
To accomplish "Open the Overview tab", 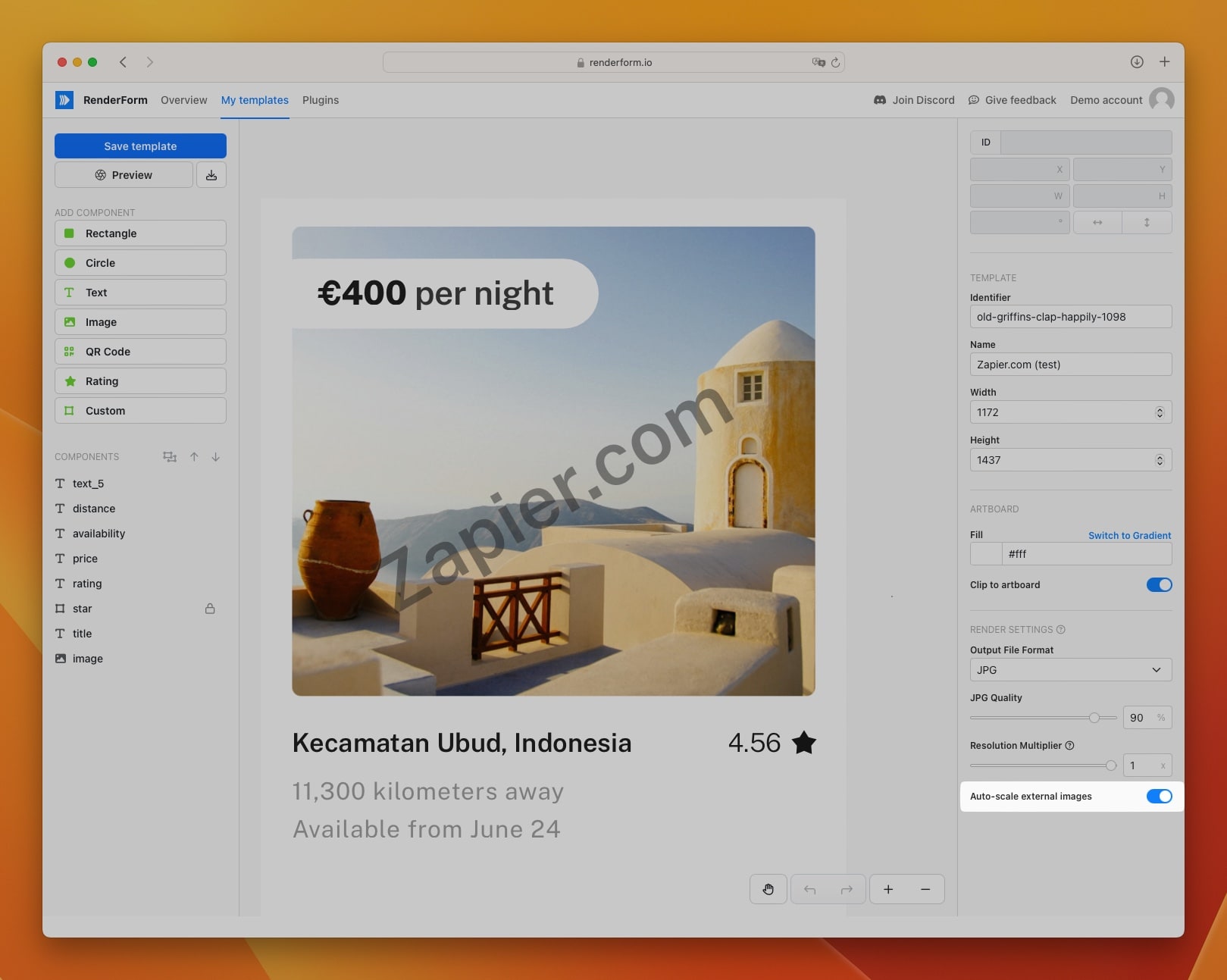I will [183, 100].
